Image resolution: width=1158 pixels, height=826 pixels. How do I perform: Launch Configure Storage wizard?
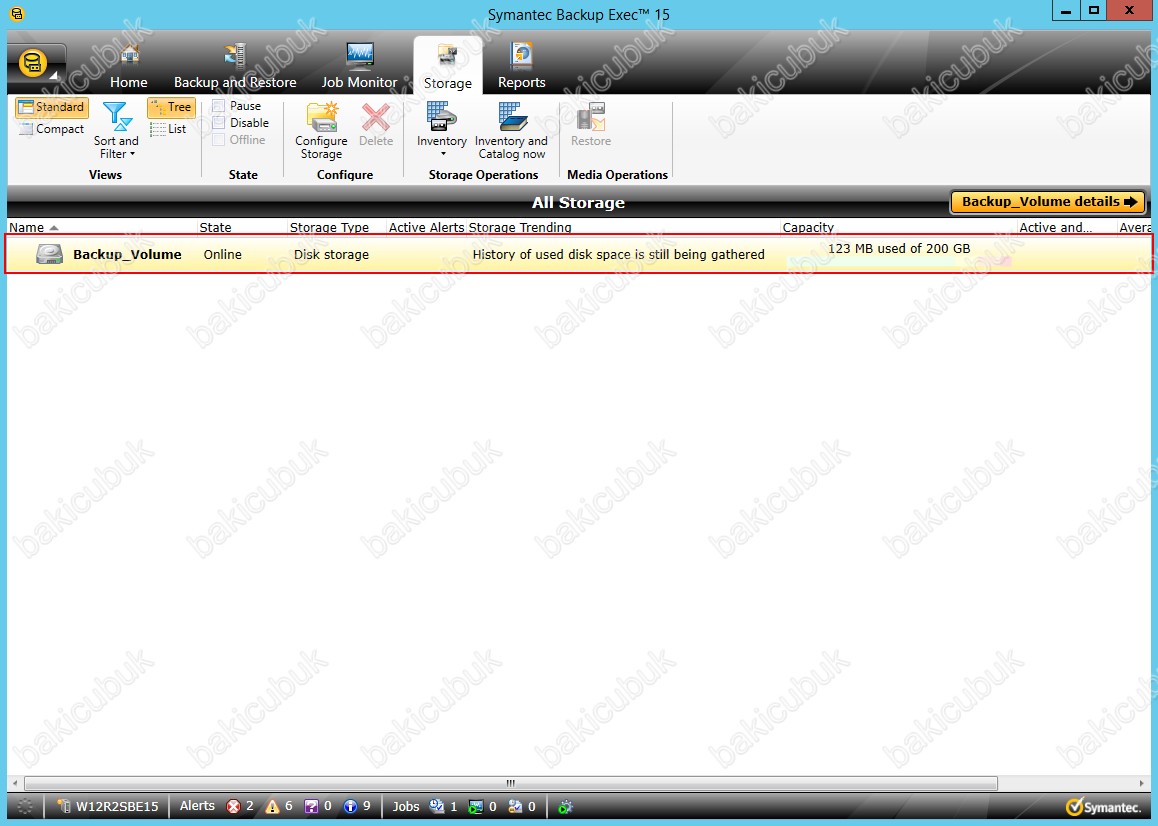pos(321,130)
